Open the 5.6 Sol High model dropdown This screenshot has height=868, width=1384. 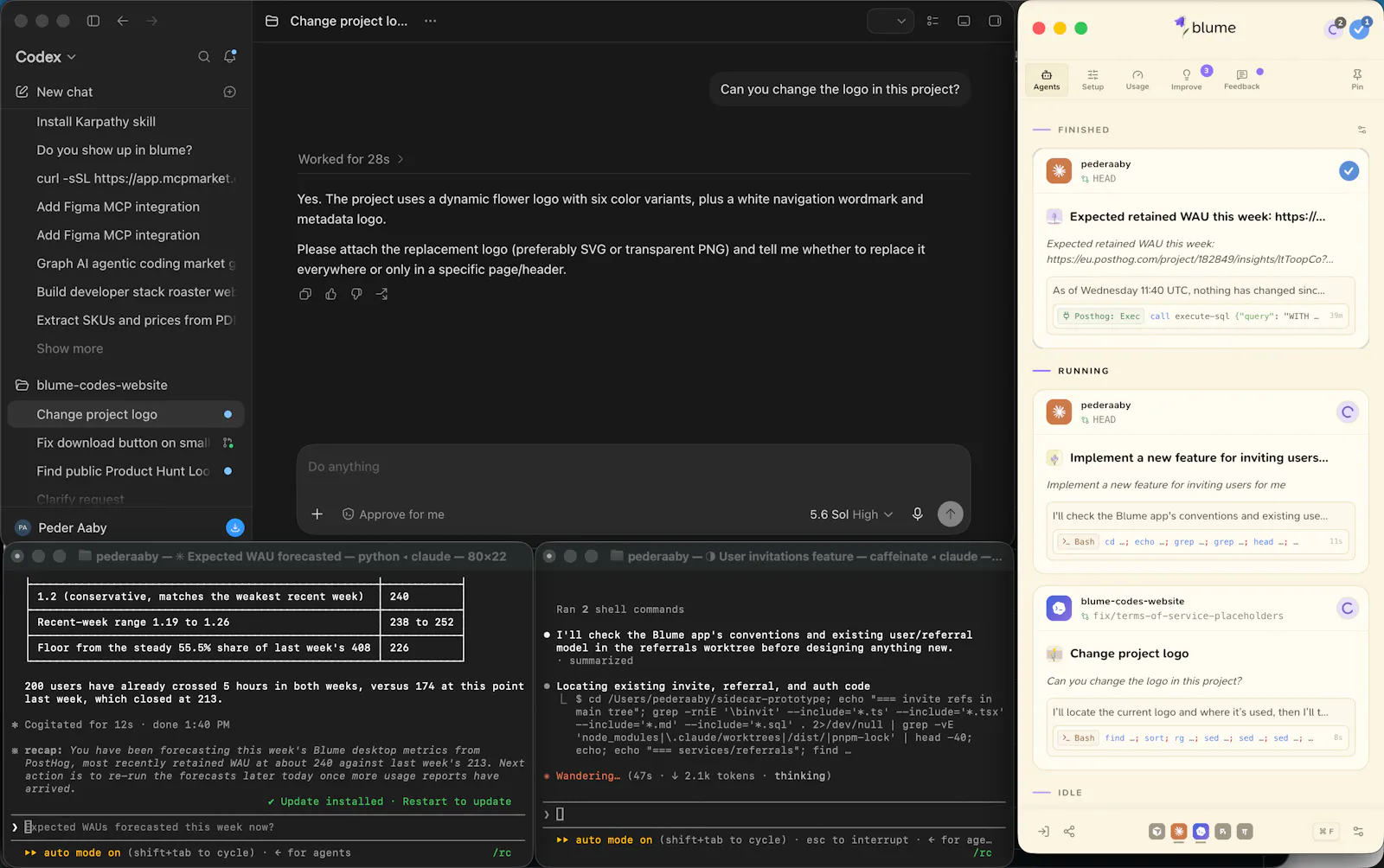point(851,514)
